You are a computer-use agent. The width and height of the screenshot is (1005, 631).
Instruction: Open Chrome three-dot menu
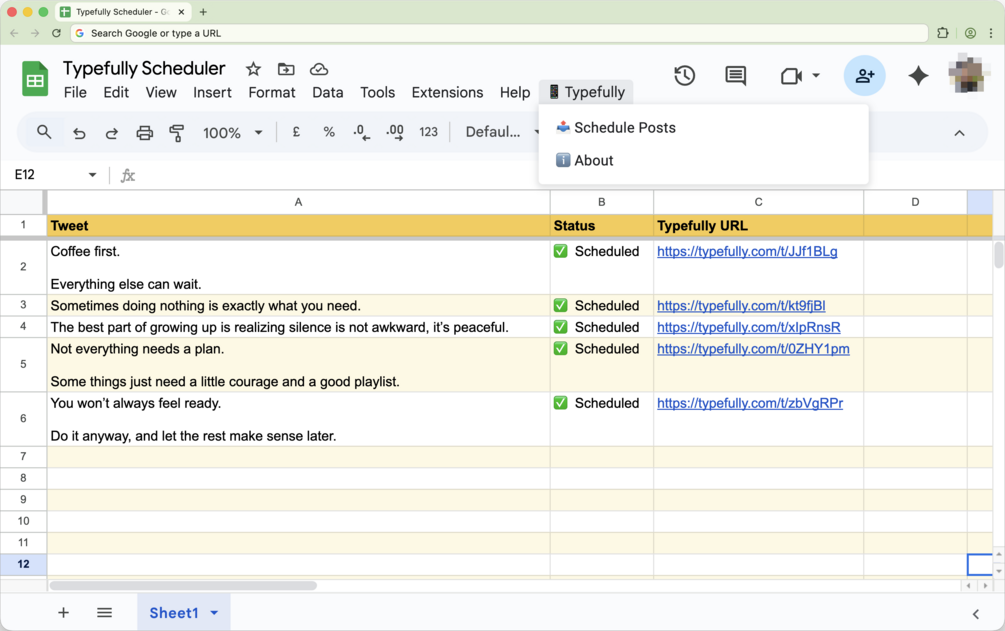pyautogui.click(x=991, y=33)
